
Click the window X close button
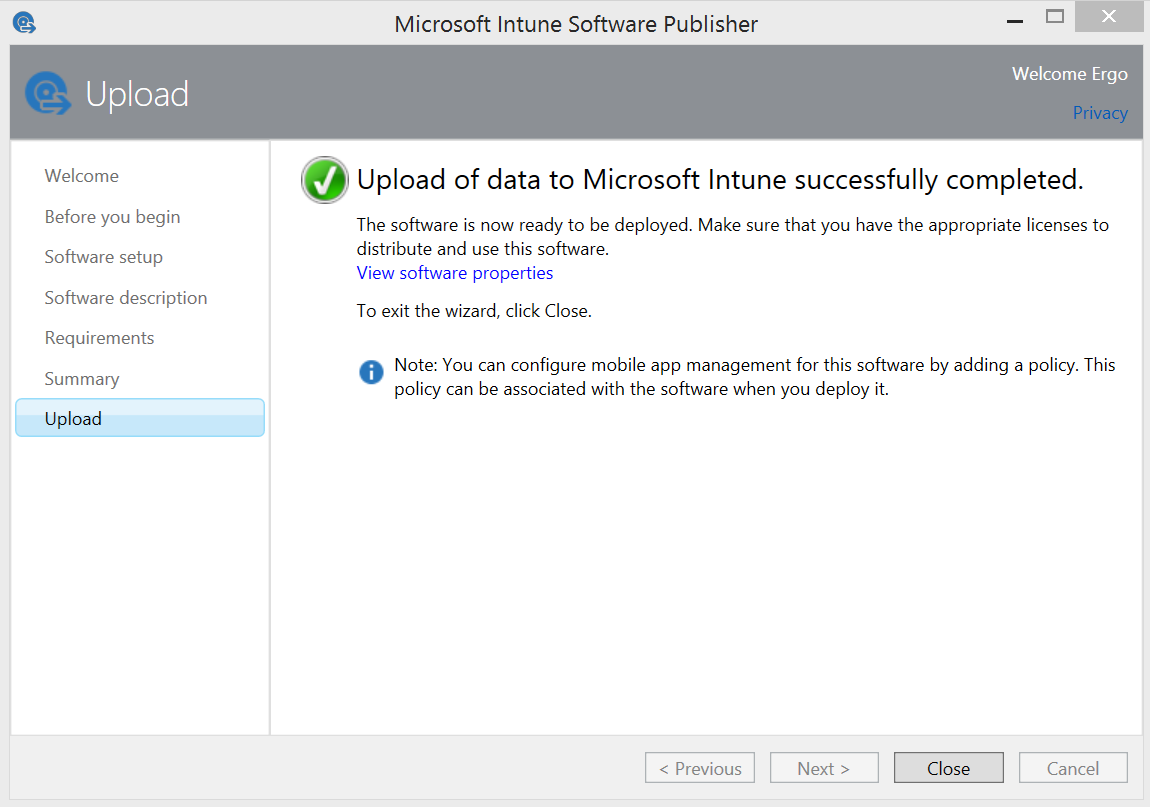[1109, 16]
